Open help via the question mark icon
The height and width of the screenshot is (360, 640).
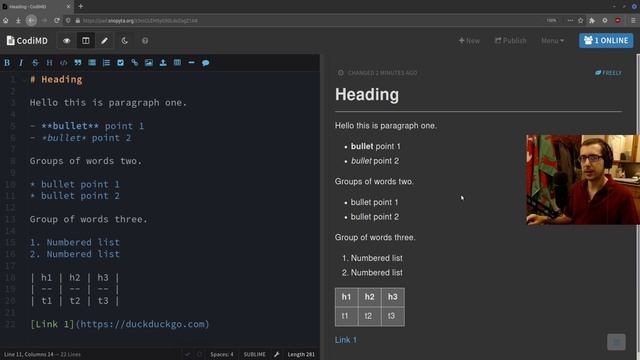145,40
